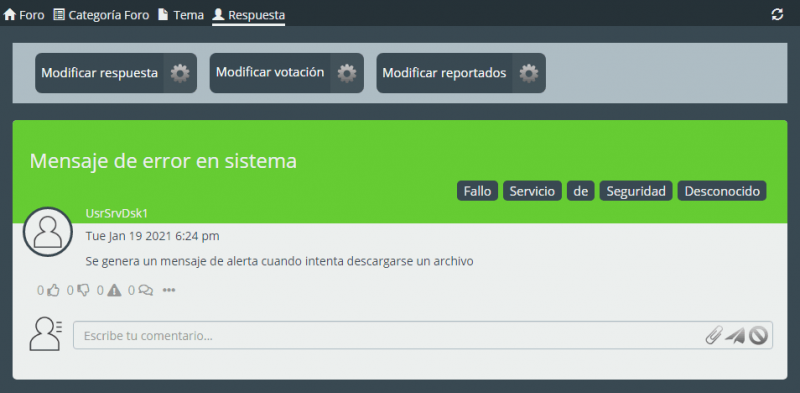Image resolution: width=800 pixels, height=393 pixels.
Task: Click the refresh icon in top bar
Action: point(777,15)
